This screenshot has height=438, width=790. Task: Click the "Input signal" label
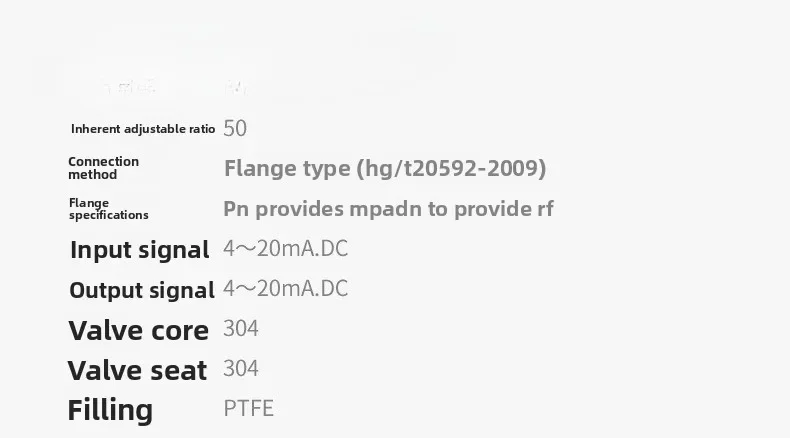(139, 250)
